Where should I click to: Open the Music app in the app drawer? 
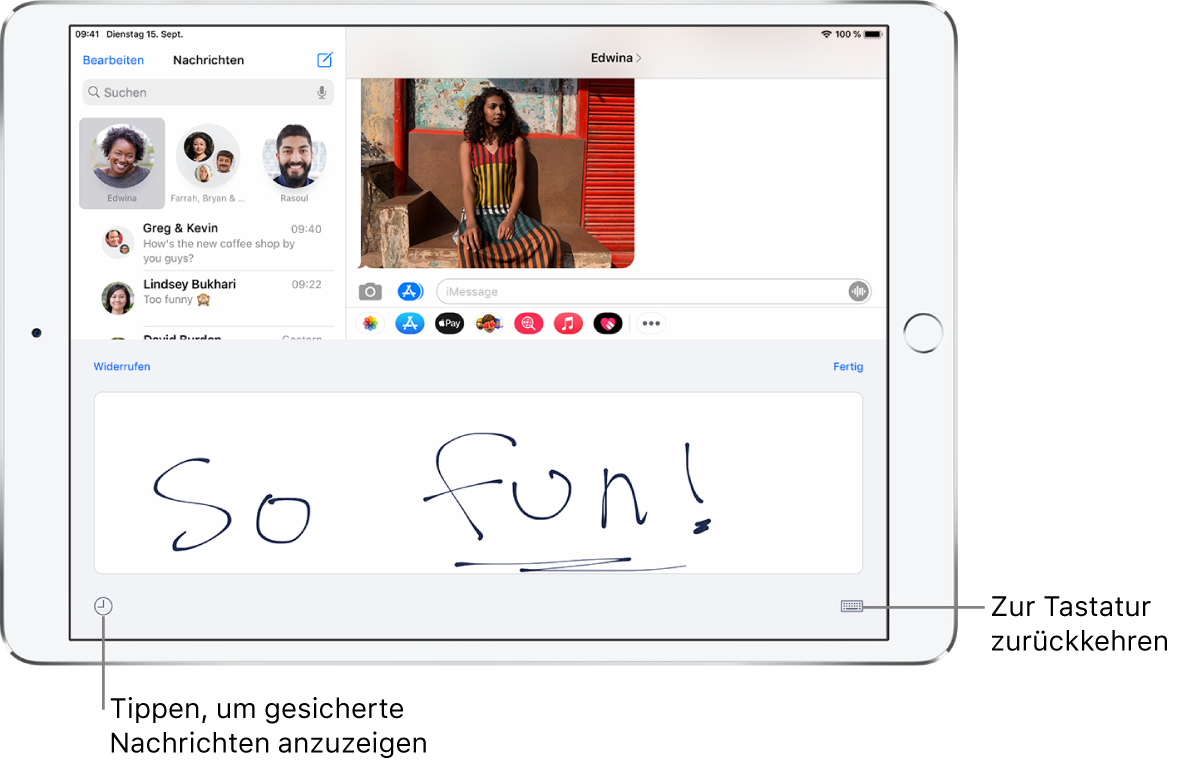(568, 324)
